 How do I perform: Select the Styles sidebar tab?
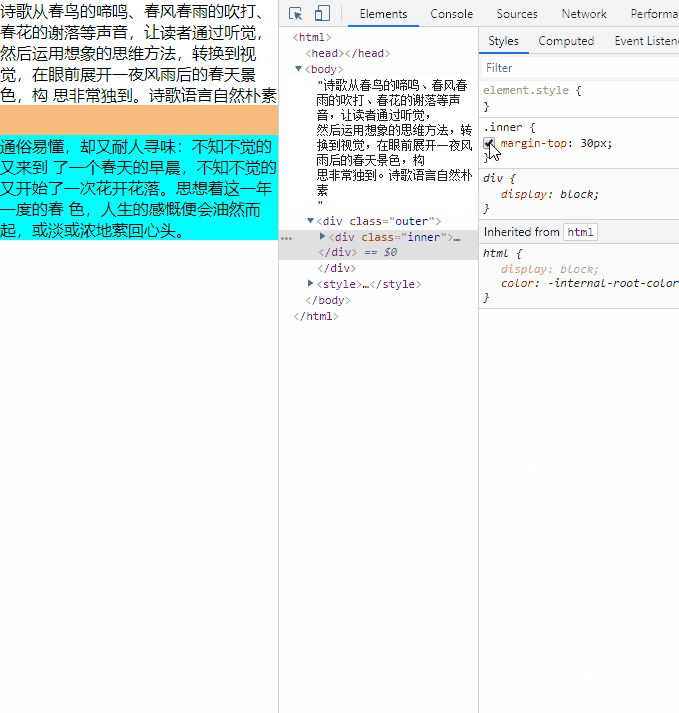[503, 41]
